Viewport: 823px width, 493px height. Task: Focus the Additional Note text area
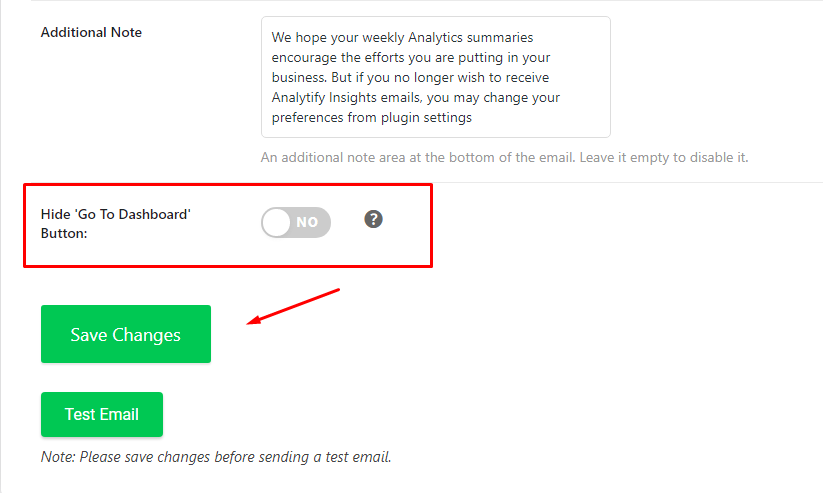coord(436,77)
